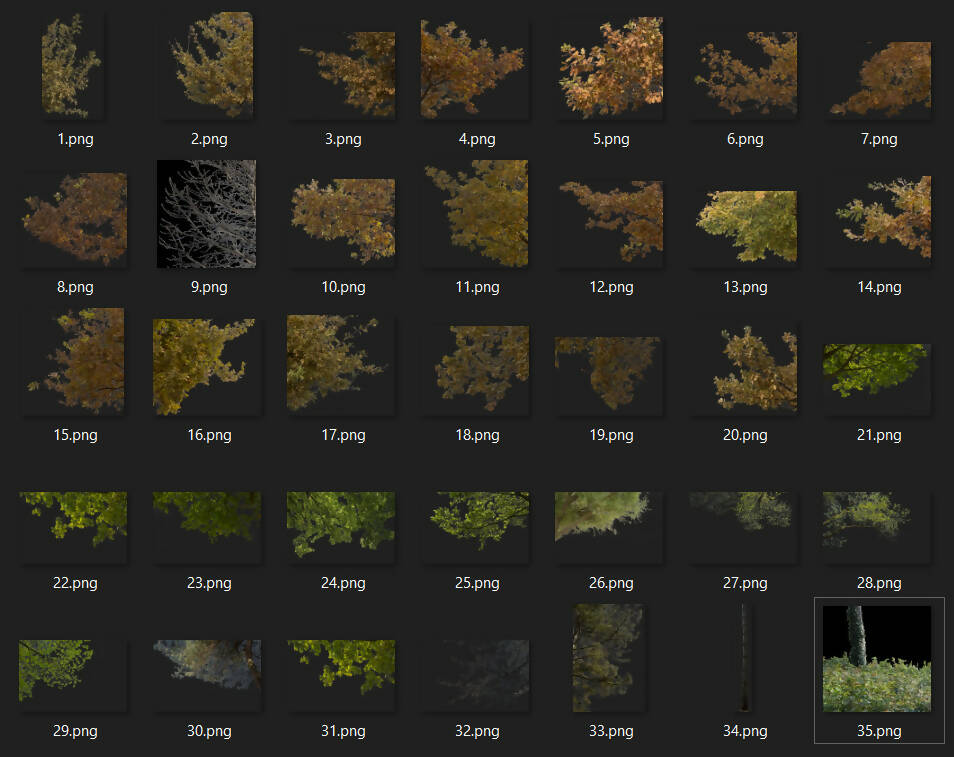Click the 7.png file name label
The height and width of the screenshot is (757, 954).
[879, 139]
